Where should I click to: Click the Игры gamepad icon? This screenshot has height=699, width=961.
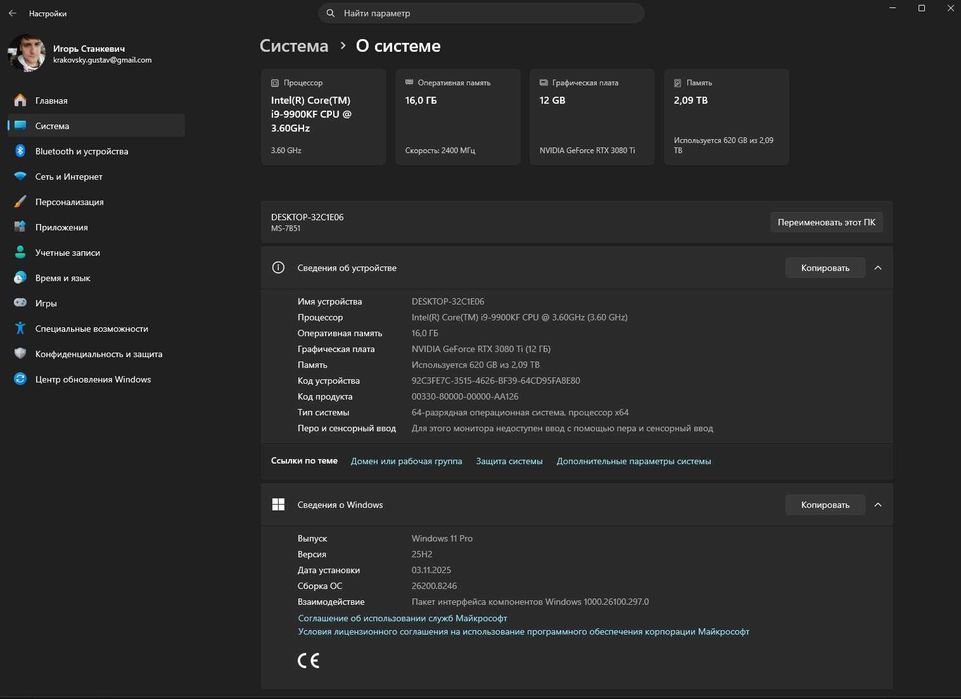point(20,303)
